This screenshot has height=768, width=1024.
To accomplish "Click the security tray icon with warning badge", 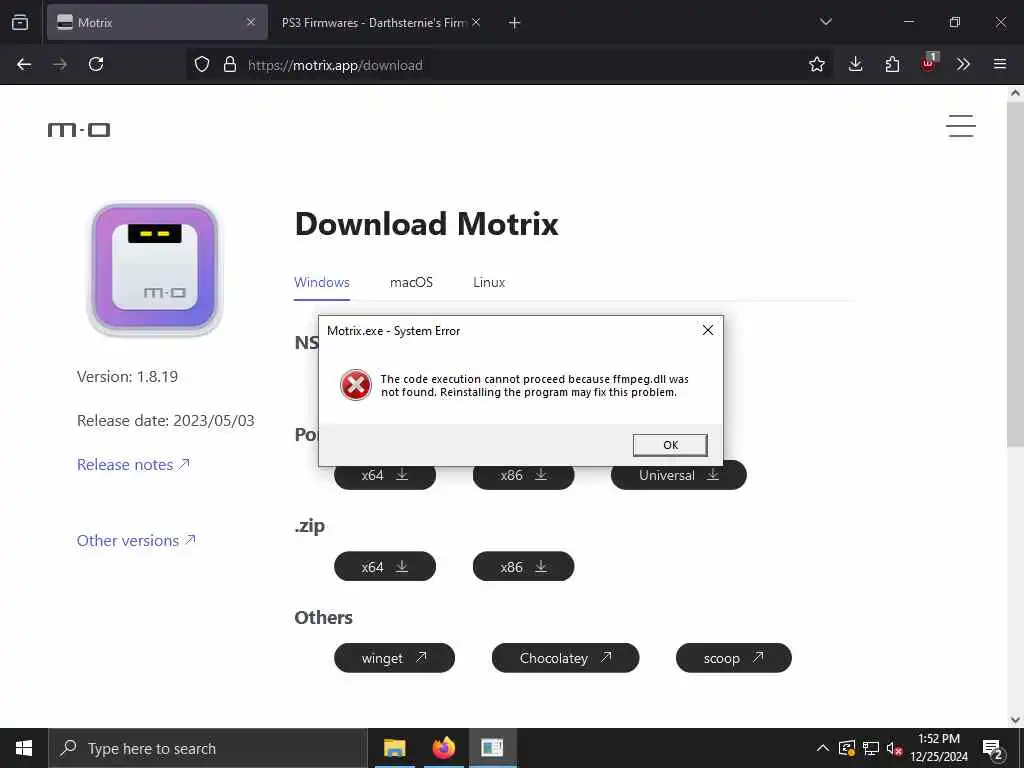I will coord(847,748).
